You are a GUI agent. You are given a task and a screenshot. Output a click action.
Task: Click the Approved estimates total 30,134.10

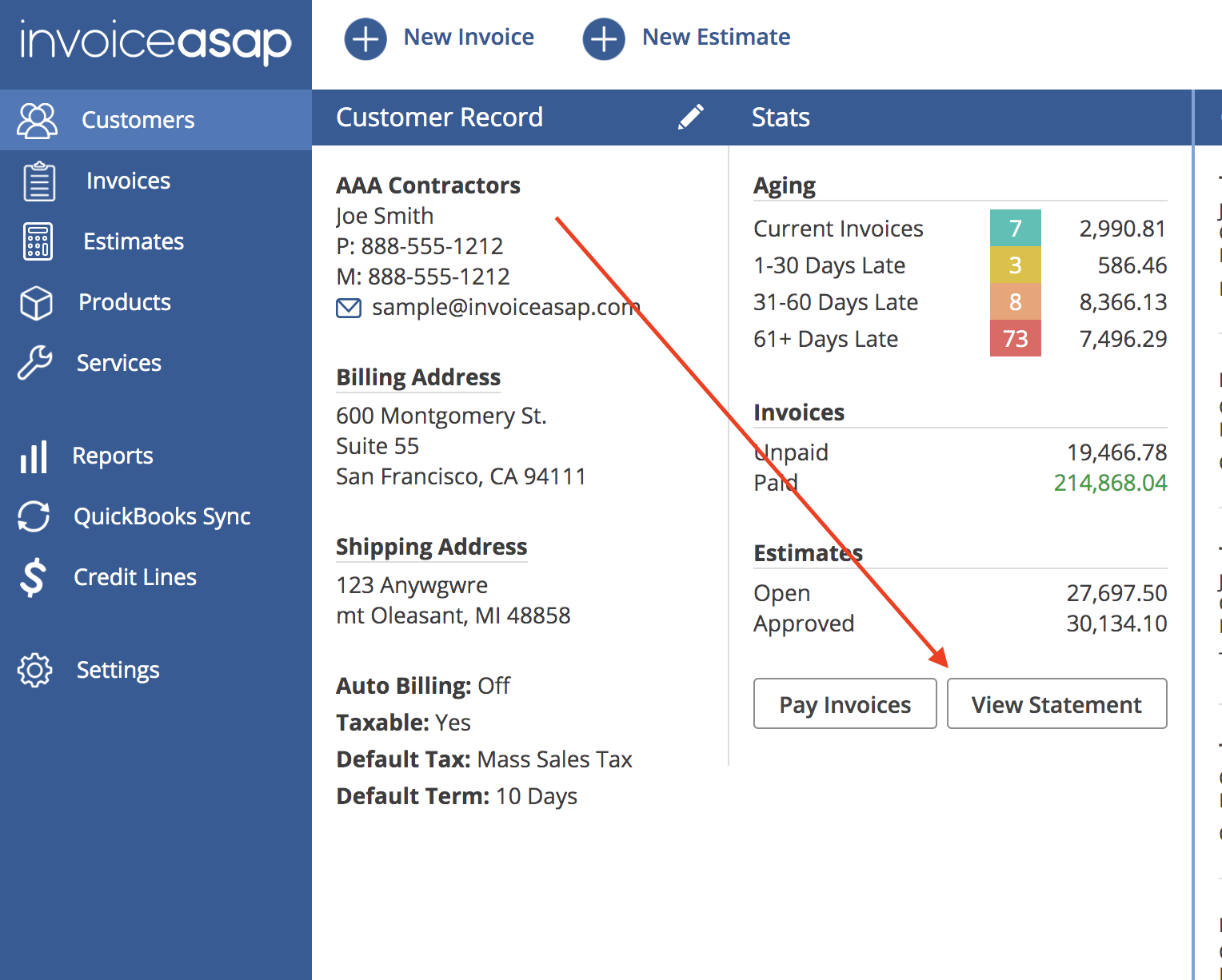coord(1117,623)
